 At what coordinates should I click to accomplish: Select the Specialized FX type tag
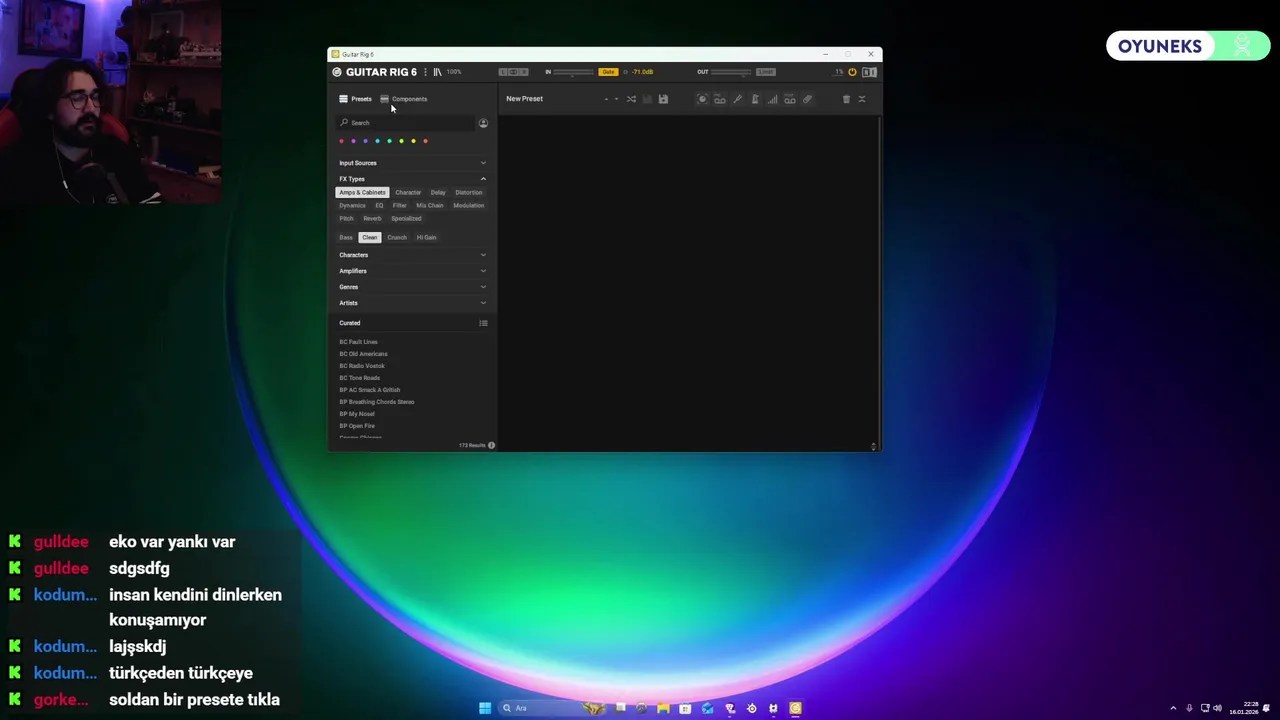pos(406,218)
